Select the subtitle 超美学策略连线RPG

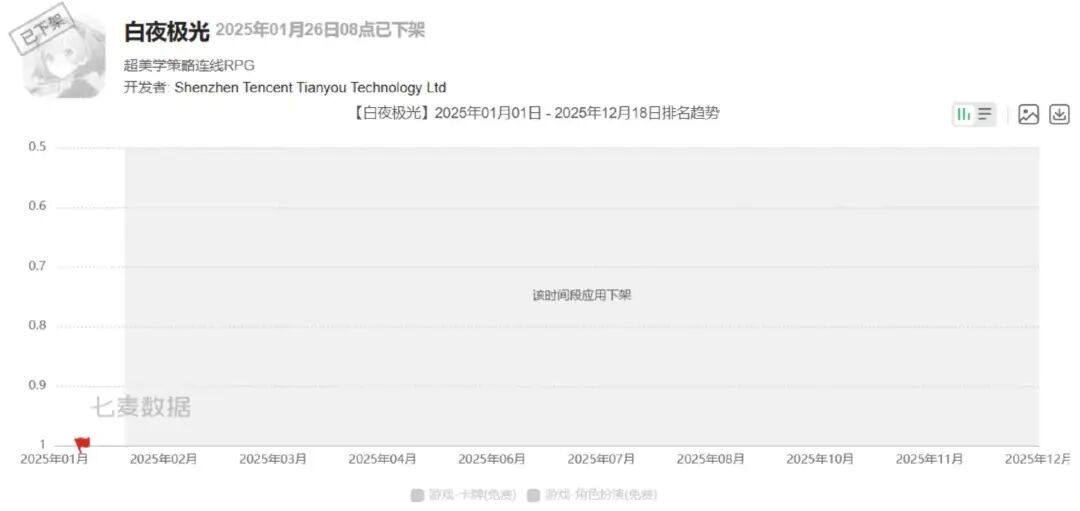pos(189,65)
